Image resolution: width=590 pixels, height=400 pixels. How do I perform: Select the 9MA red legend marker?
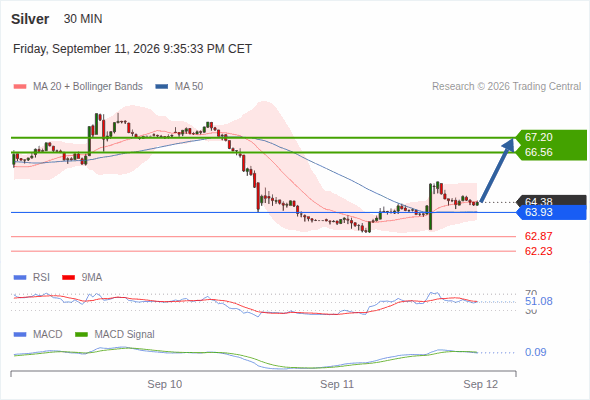pyautogui.click(x=68, y=278)
